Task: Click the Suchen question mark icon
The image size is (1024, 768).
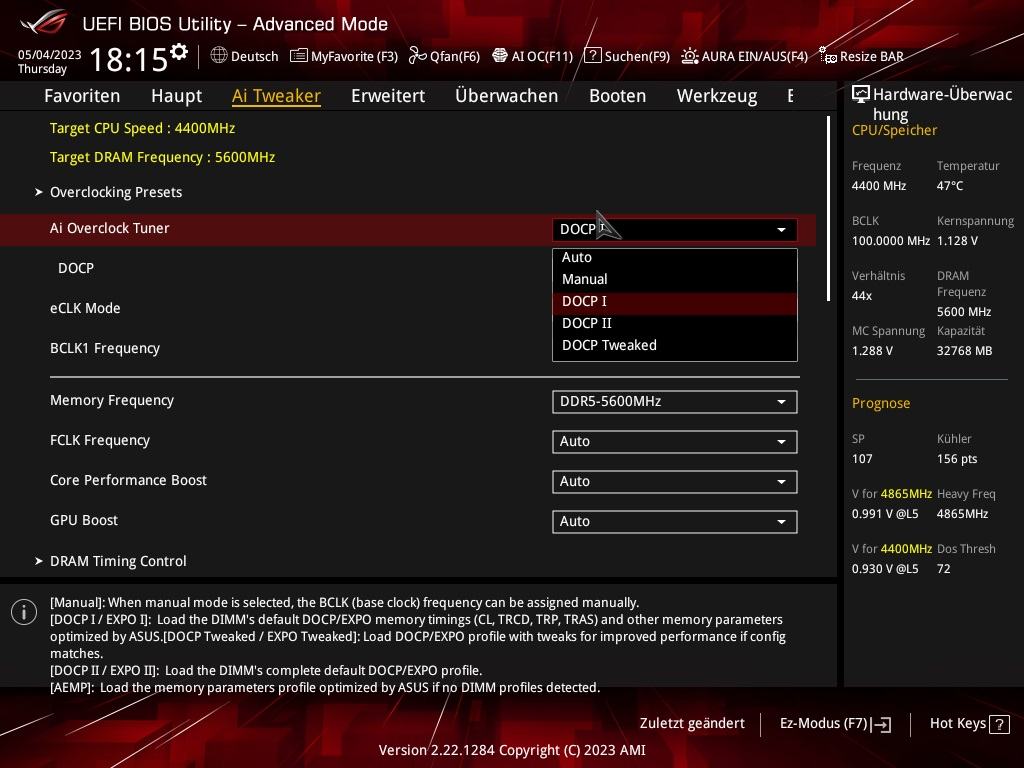Action: (592, 56)
